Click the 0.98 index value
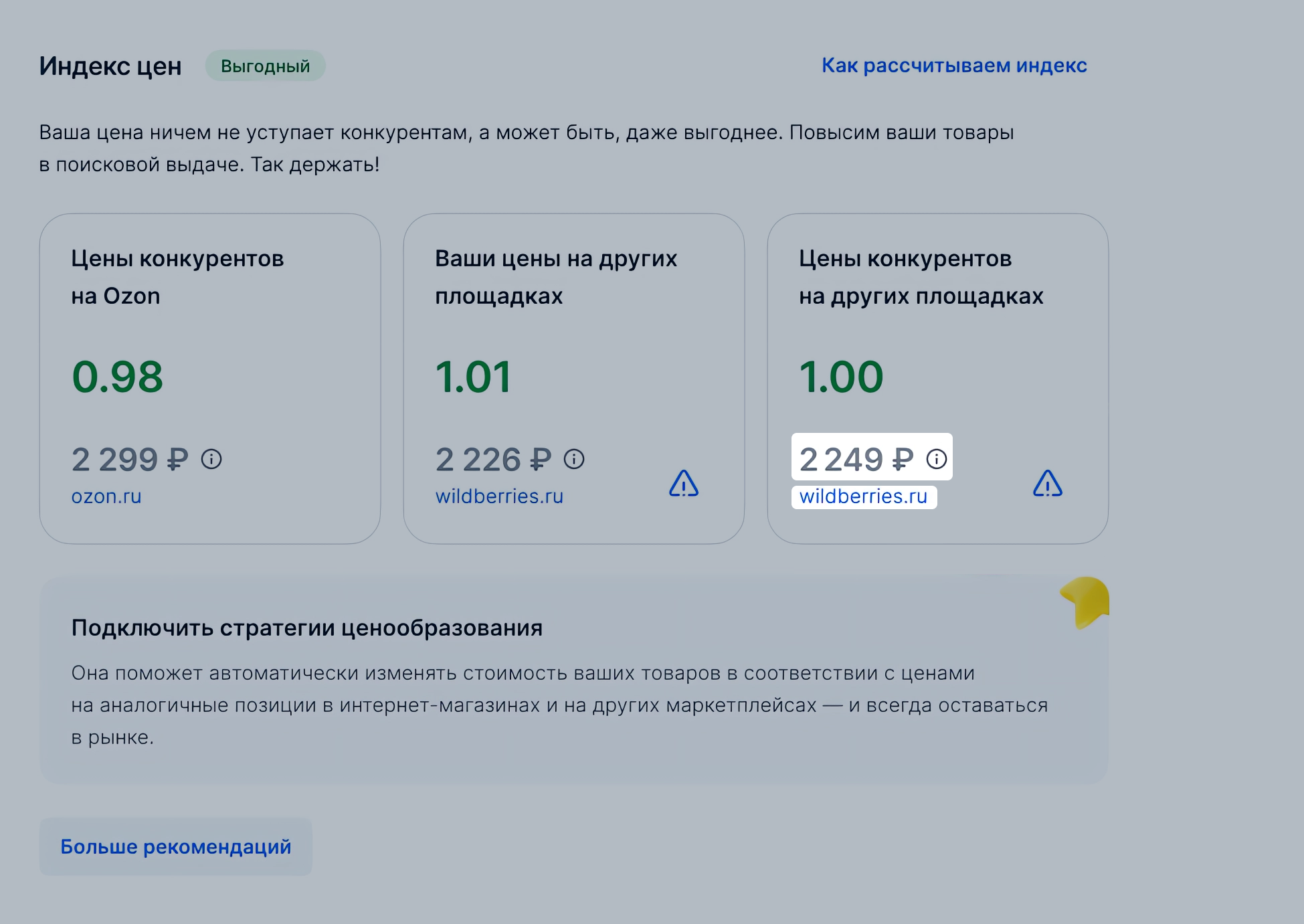The width and height of the screenshot is (1304, 924). tap(118, 377)
